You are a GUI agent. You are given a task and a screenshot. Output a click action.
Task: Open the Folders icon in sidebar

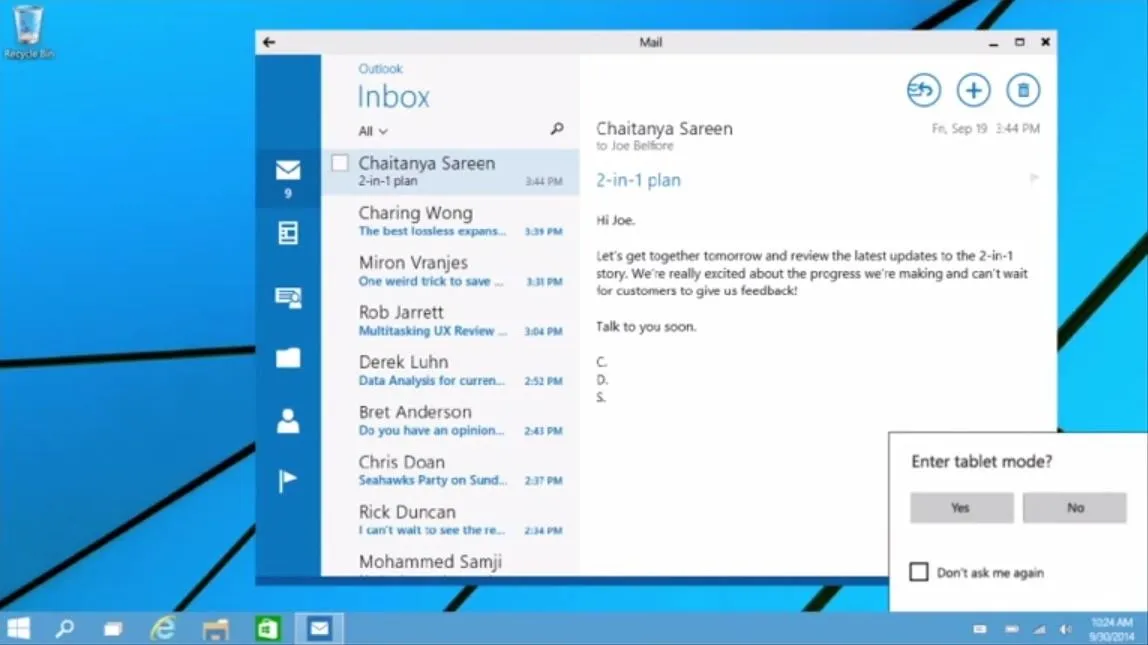click(x=288, y=358)
